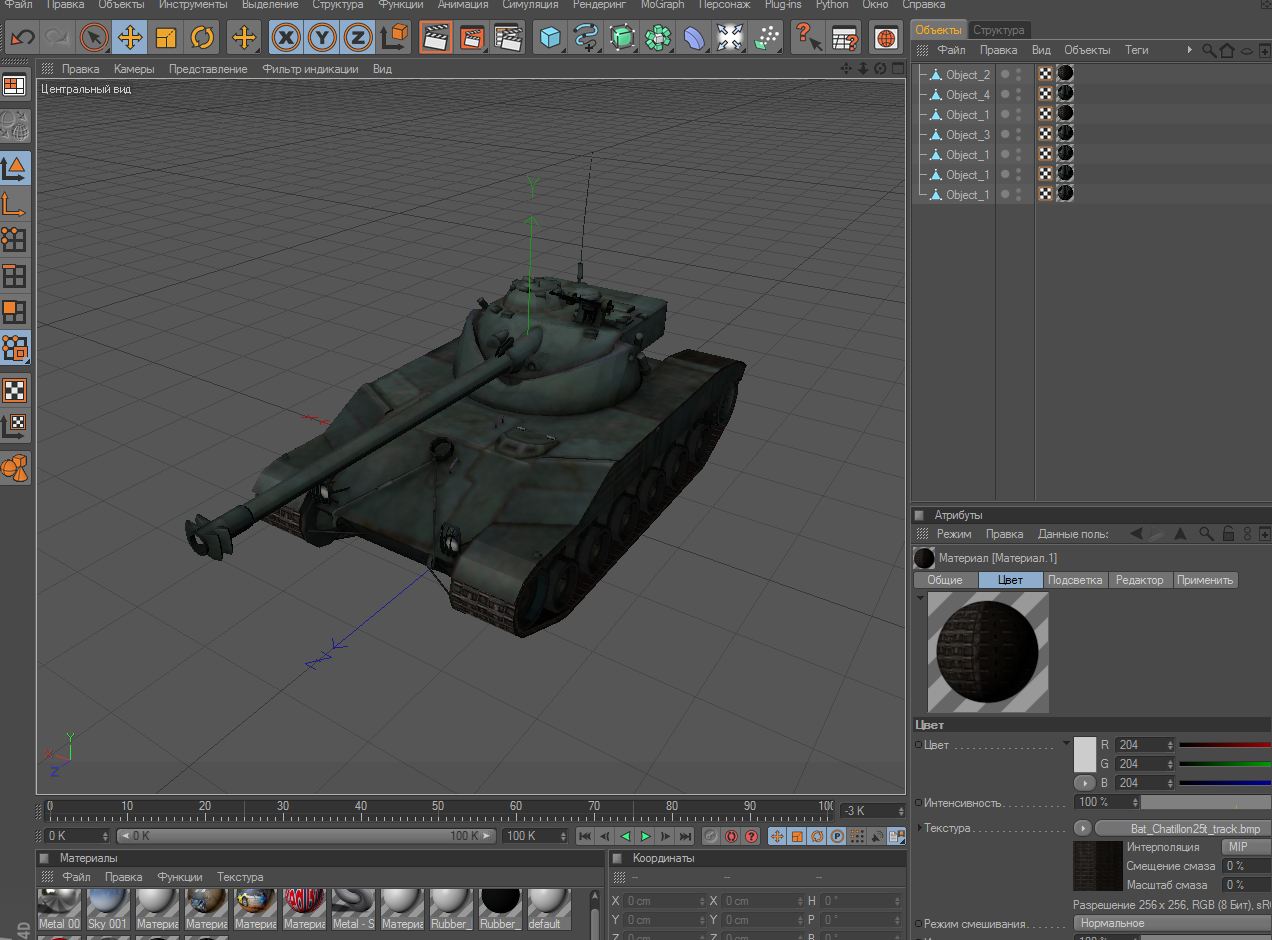
Task: Add a Cube primitive object
Action: [x=549, y=38]
